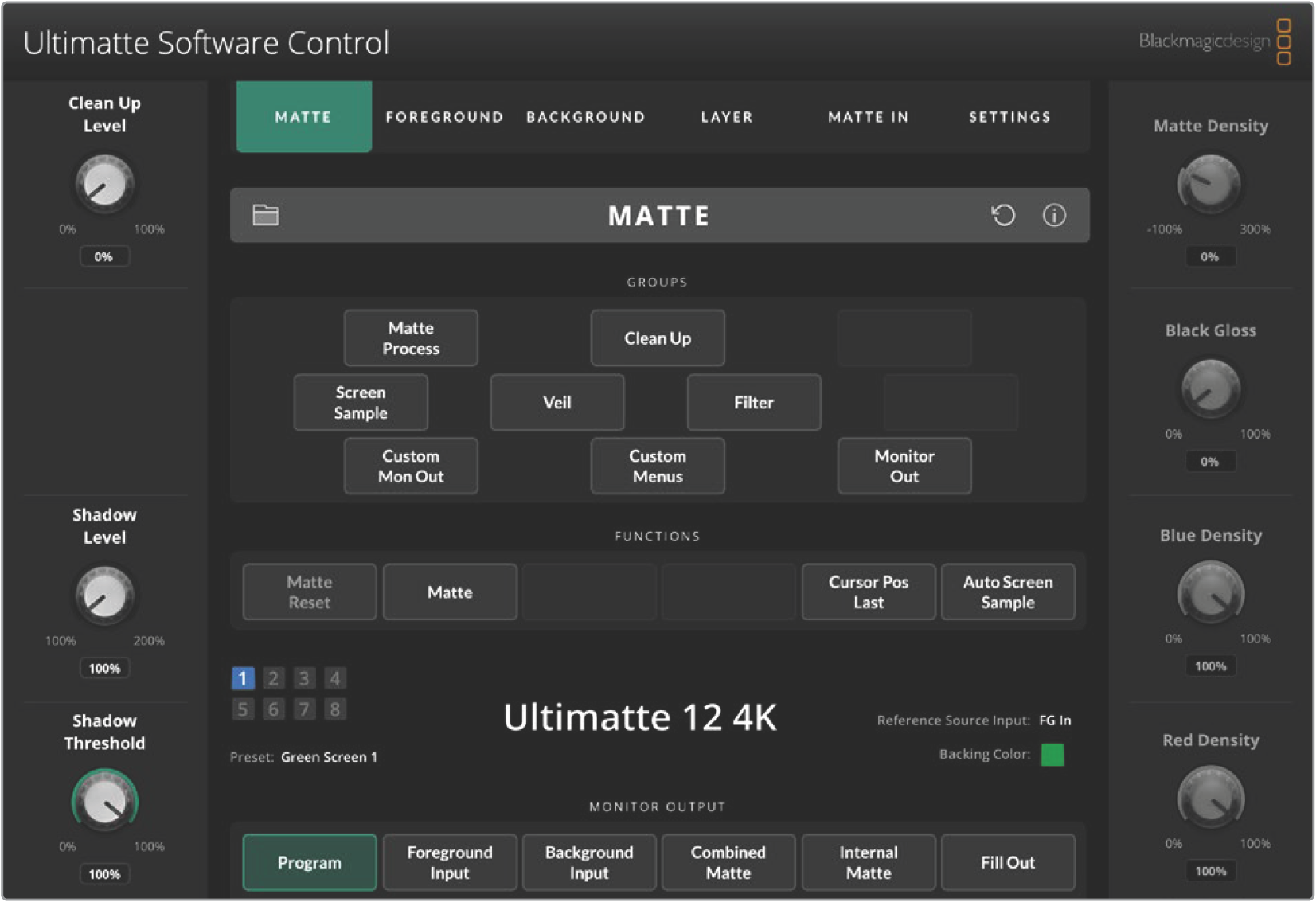
Task: Click the Auto Screen Sample button
Action: tap(1008, 592)
